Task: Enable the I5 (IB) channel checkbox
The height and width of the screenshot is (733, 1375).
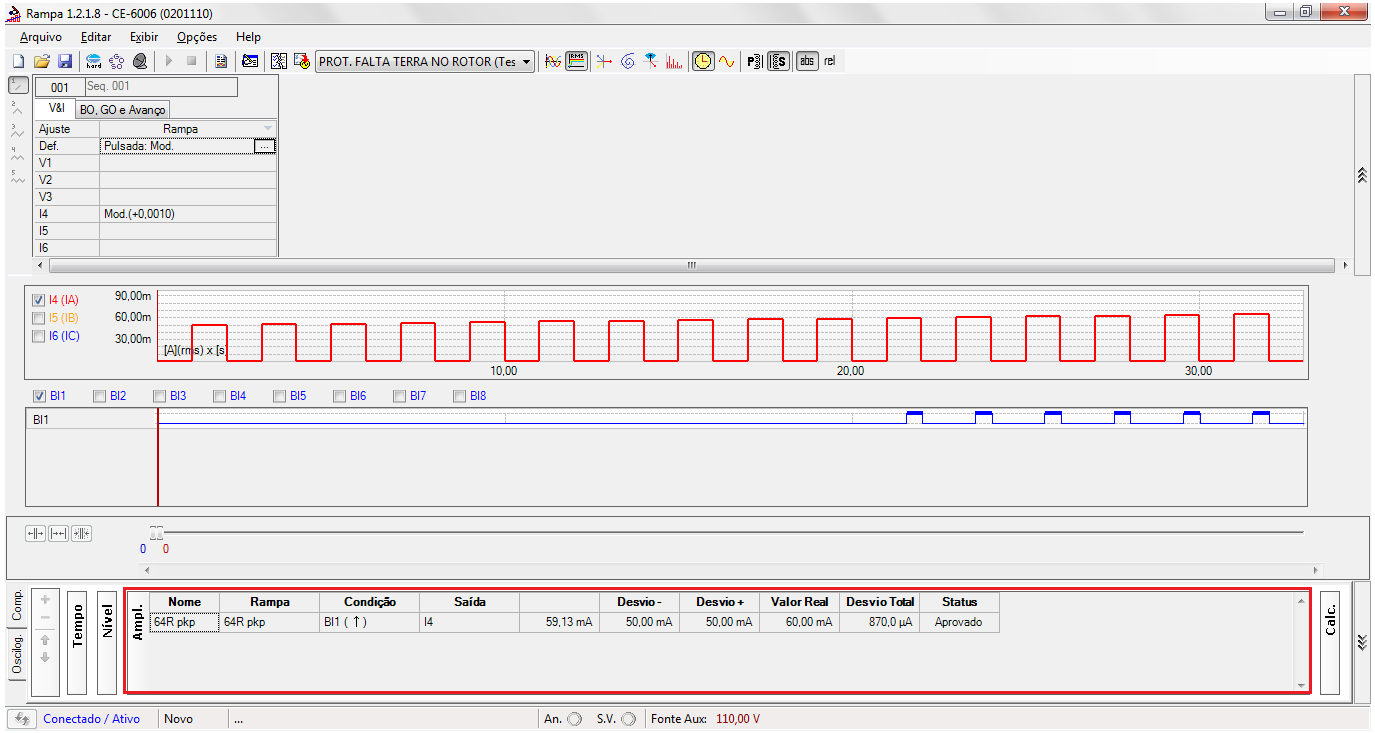Action: coord(39,317)
